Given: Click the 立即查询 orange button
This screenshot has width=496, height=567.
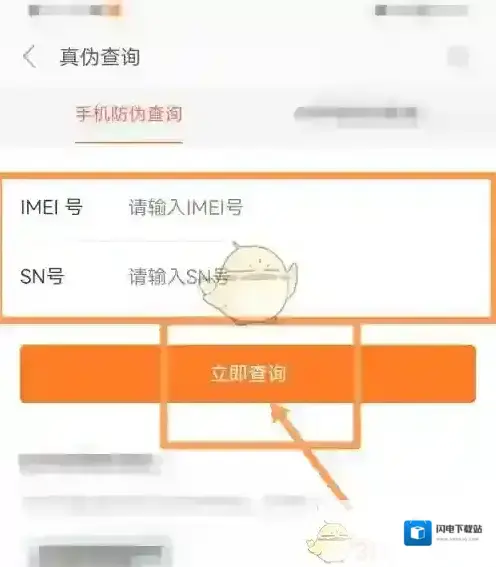Looking at the screenshot, I should pos(248,374).
